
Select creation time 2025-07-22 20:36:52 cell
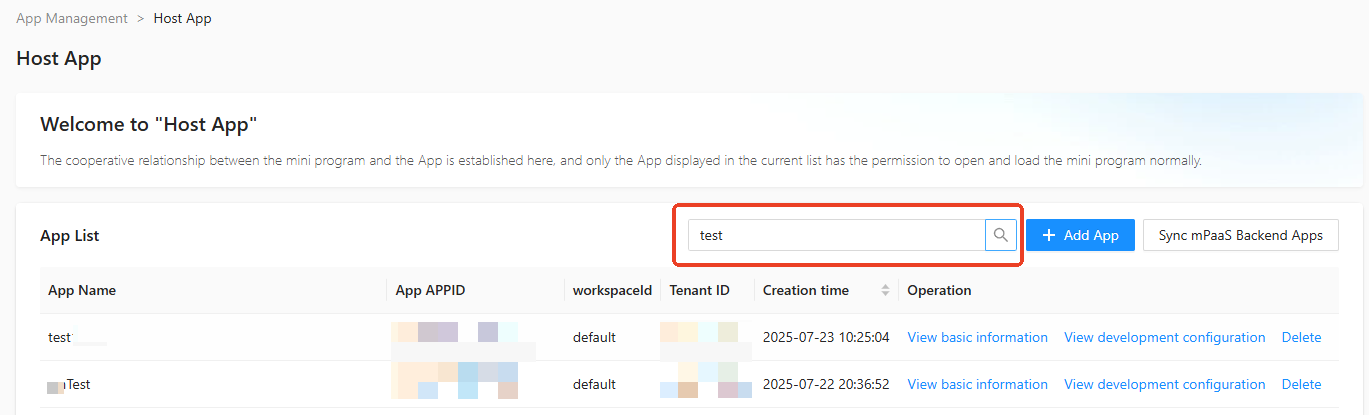[826, 384]
